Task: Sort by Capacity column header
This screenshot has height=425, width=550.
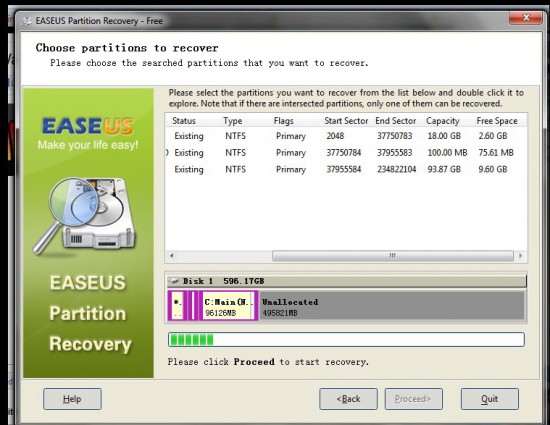Action: tap(443, 121)
